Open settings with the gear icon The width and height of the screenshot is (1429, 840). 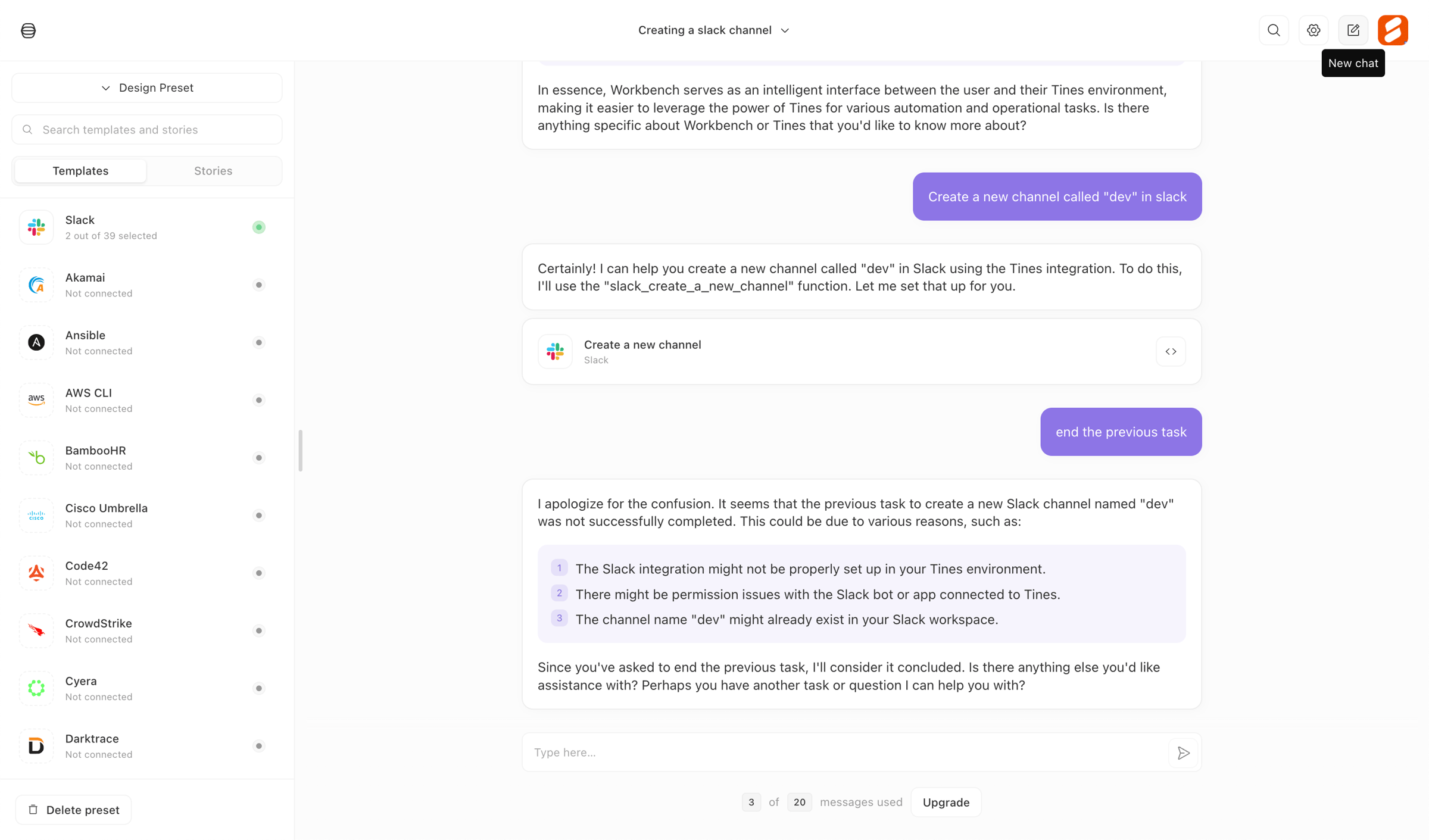point(1313,30)
